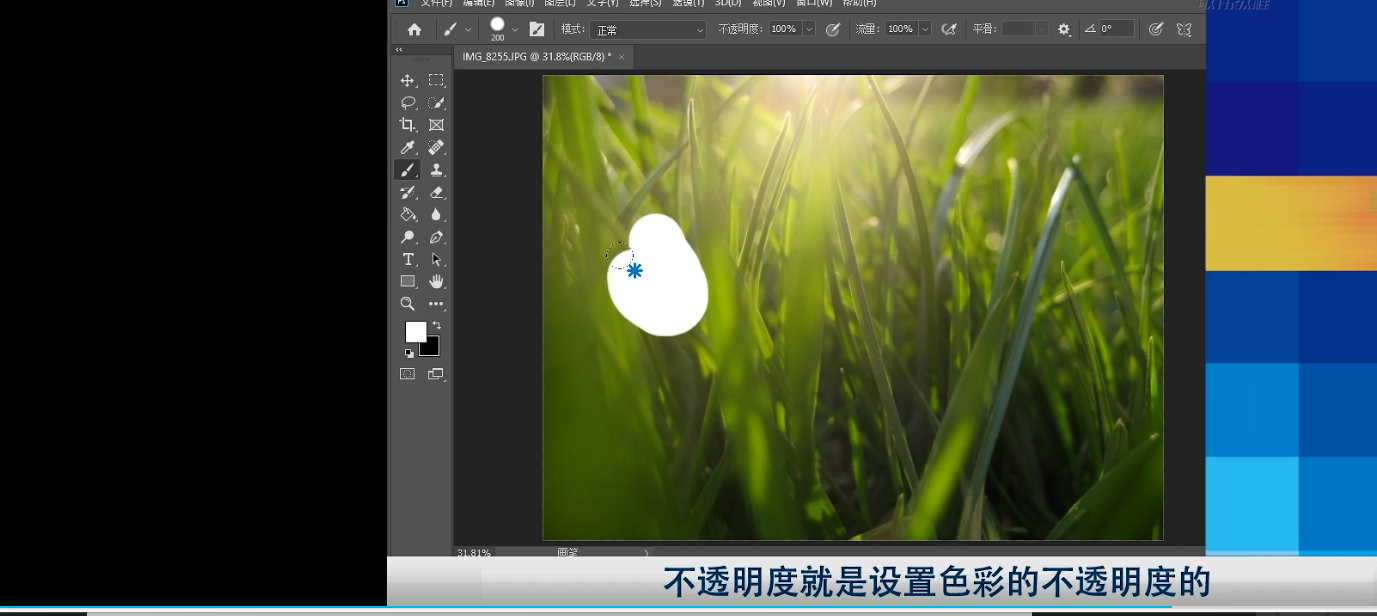Switch to IMG_8255.JPG document tab
Viewport: 1377px width, 616px height.
(537, 57)
